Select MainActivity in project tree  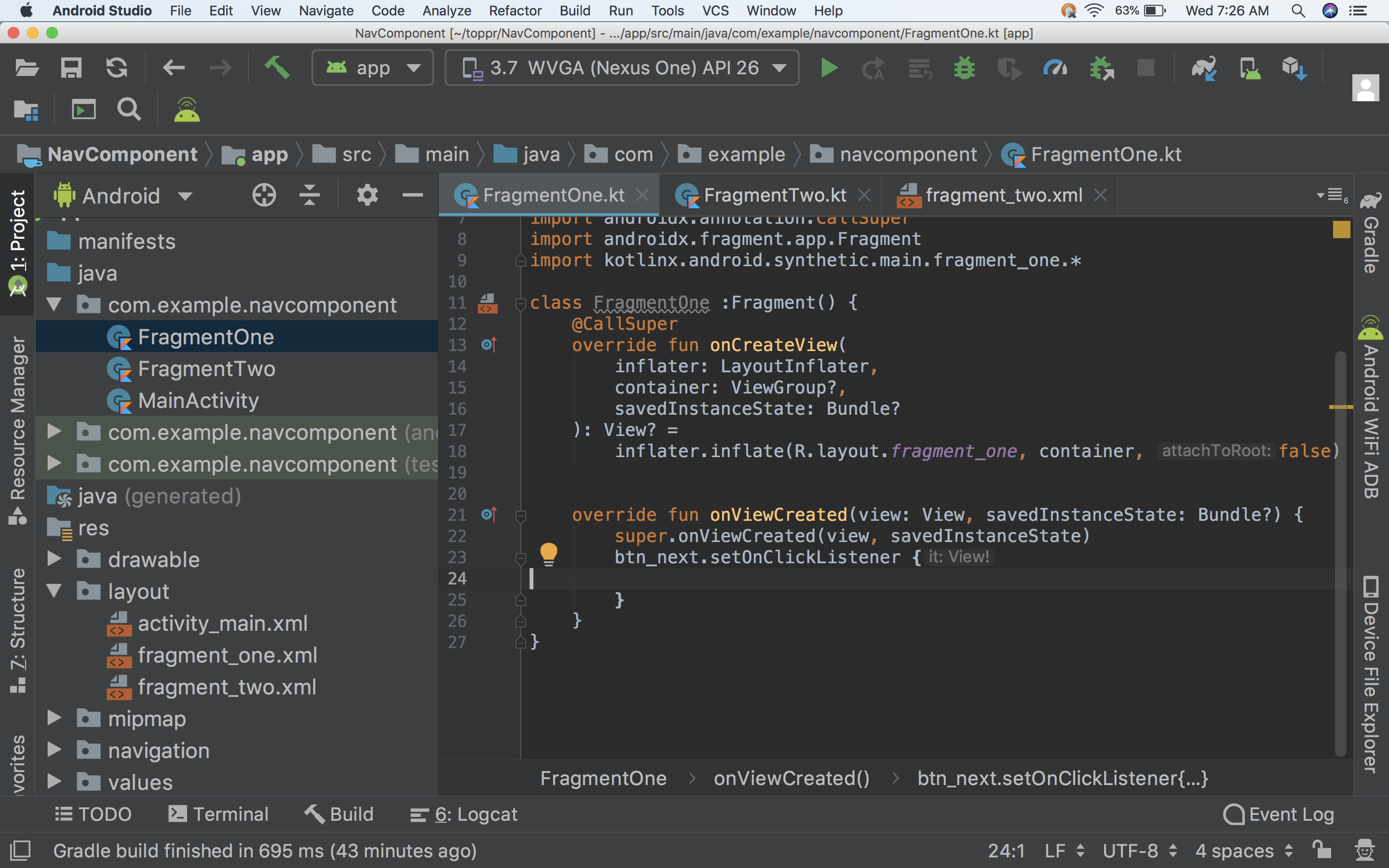tap(236, 400)
